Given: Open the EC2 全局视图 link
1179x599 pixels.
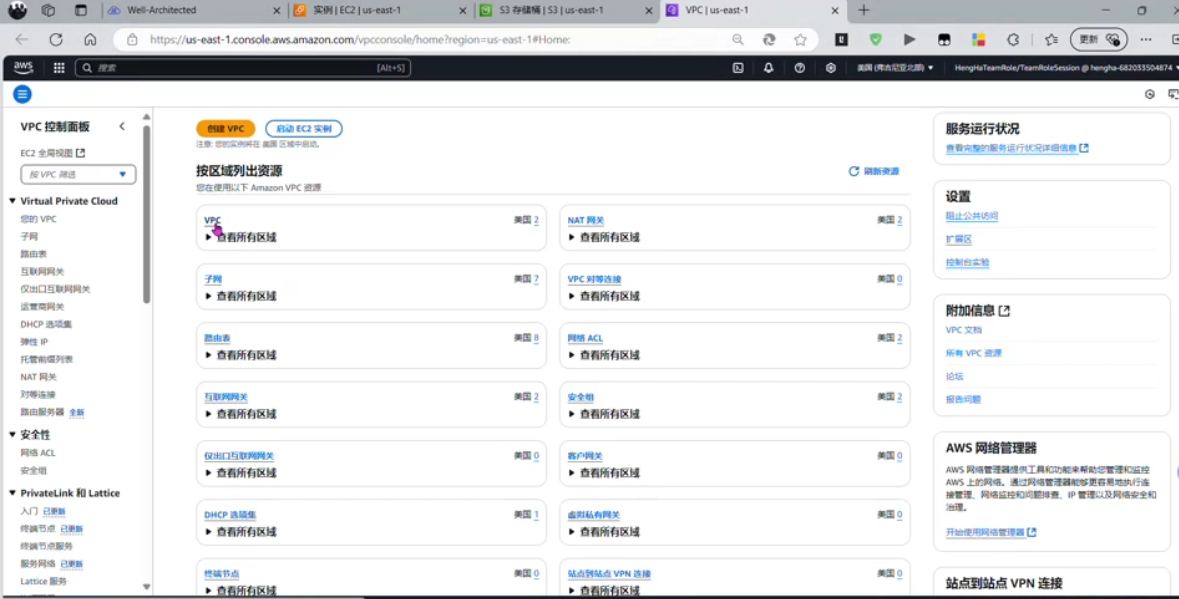Looking at the screenshot, I should 53,153.
